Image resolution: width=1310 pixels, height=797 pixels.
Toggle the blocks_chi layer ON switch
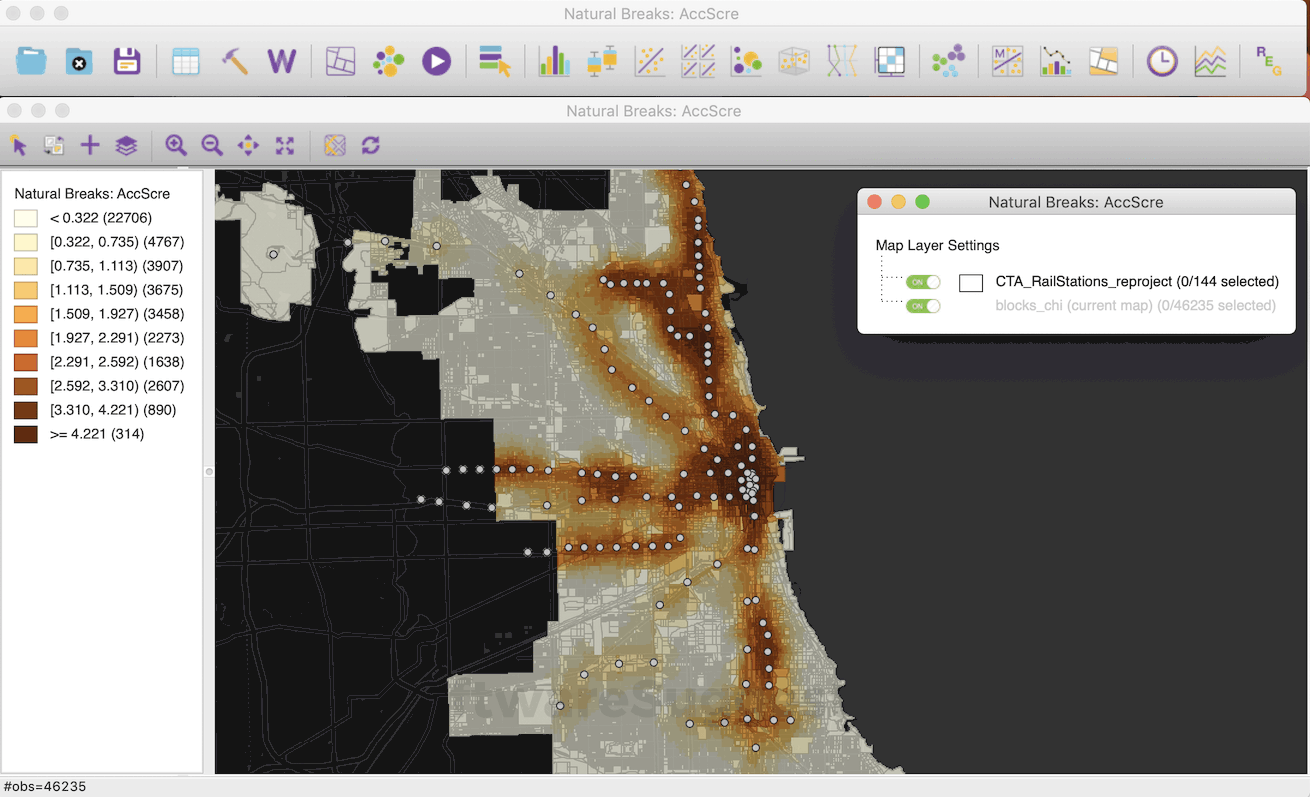coord(923,306)
